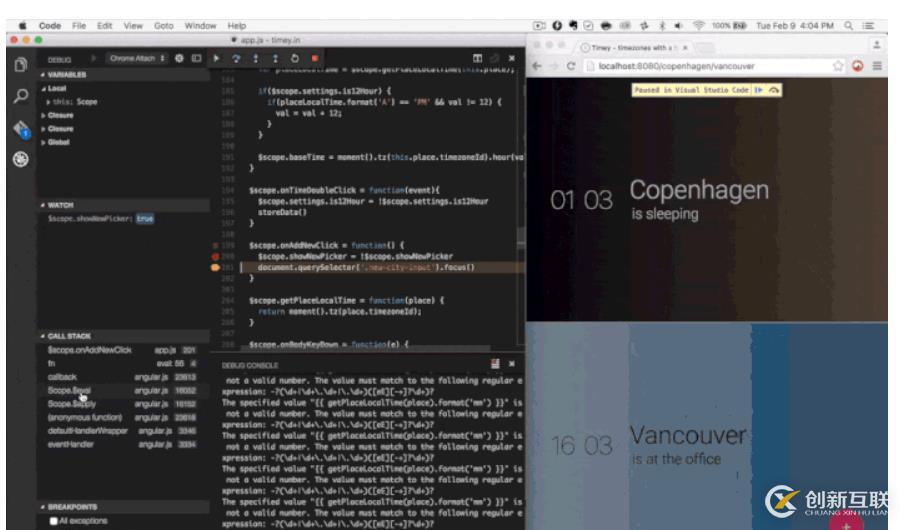Open launch configuration gear icon

179,59
